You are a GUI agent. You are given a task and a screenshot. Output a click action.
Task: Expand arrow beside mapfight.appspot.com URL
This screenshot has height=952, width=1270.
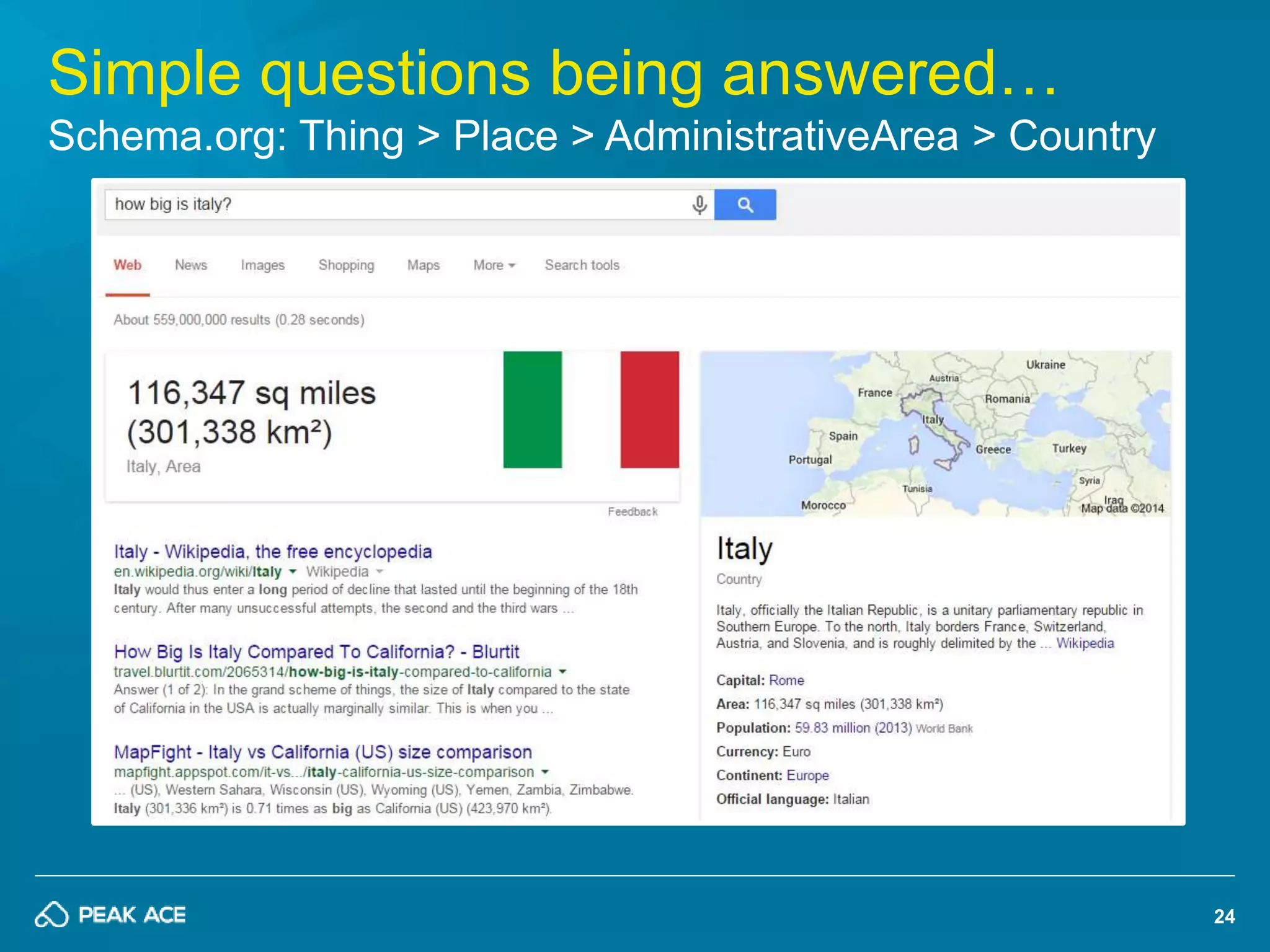click(545, 772)
